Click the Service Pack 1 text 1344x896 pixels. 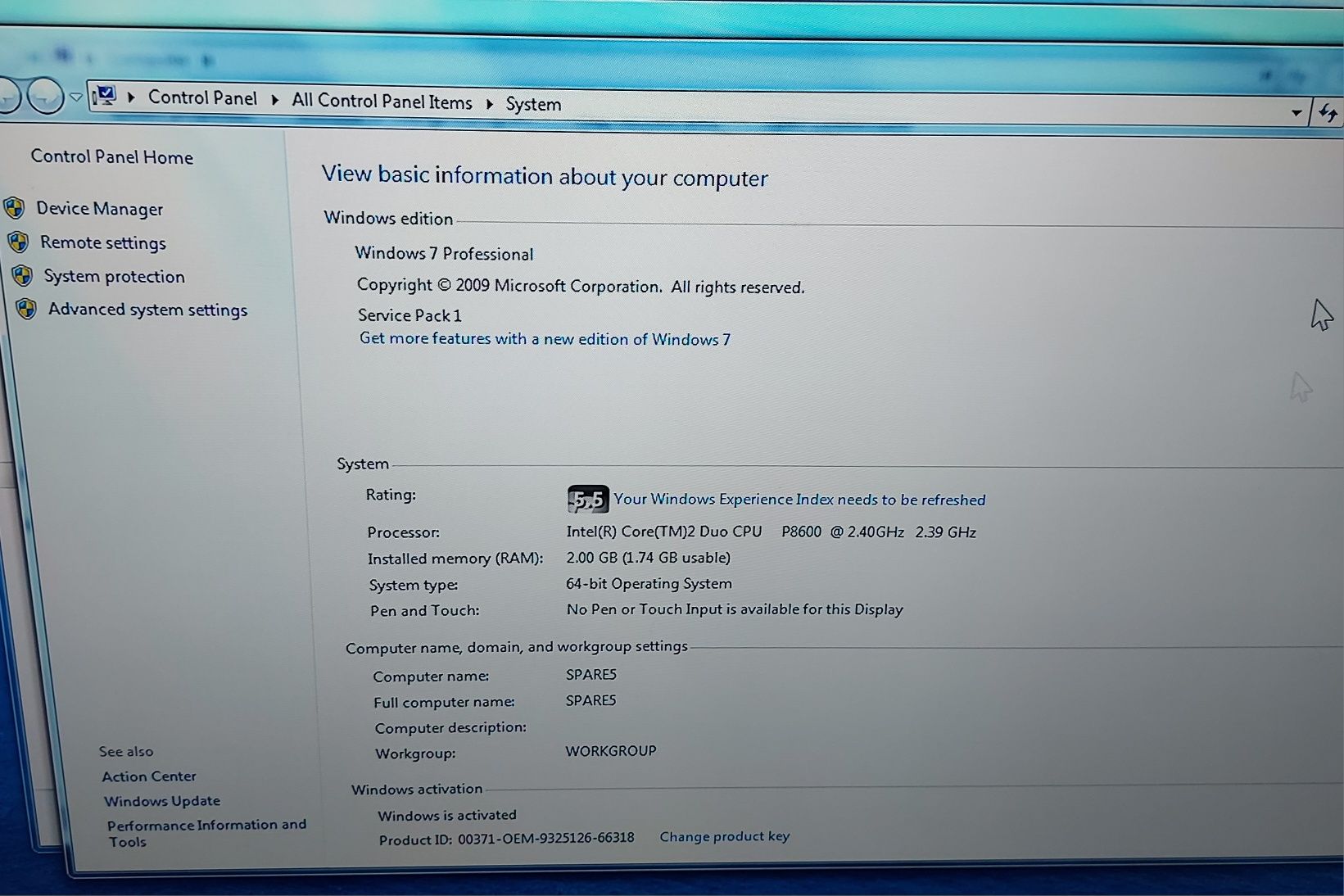tap(410, 315)
